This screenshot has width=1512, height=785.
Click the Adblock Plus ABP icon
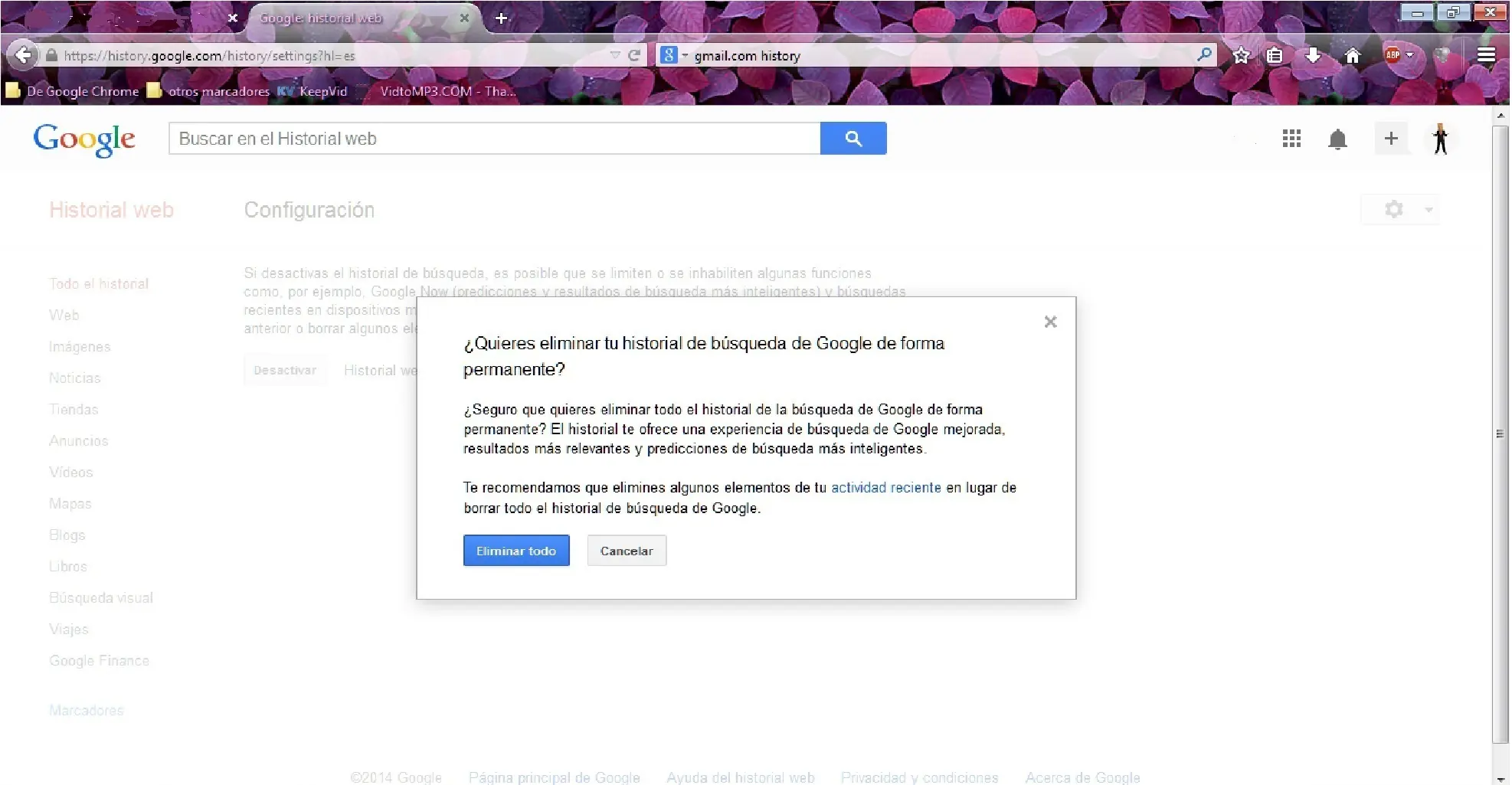[1393, 54]
